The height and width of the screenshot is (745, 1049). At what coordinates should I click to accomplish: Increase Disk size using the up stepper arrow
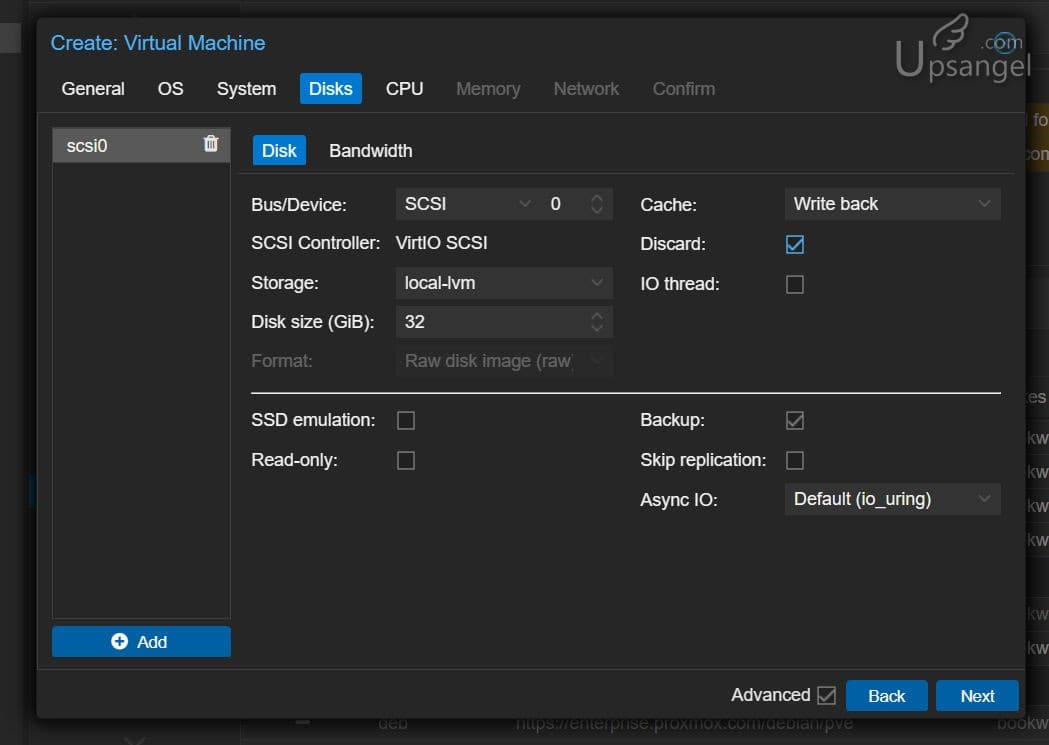[598, 316]
